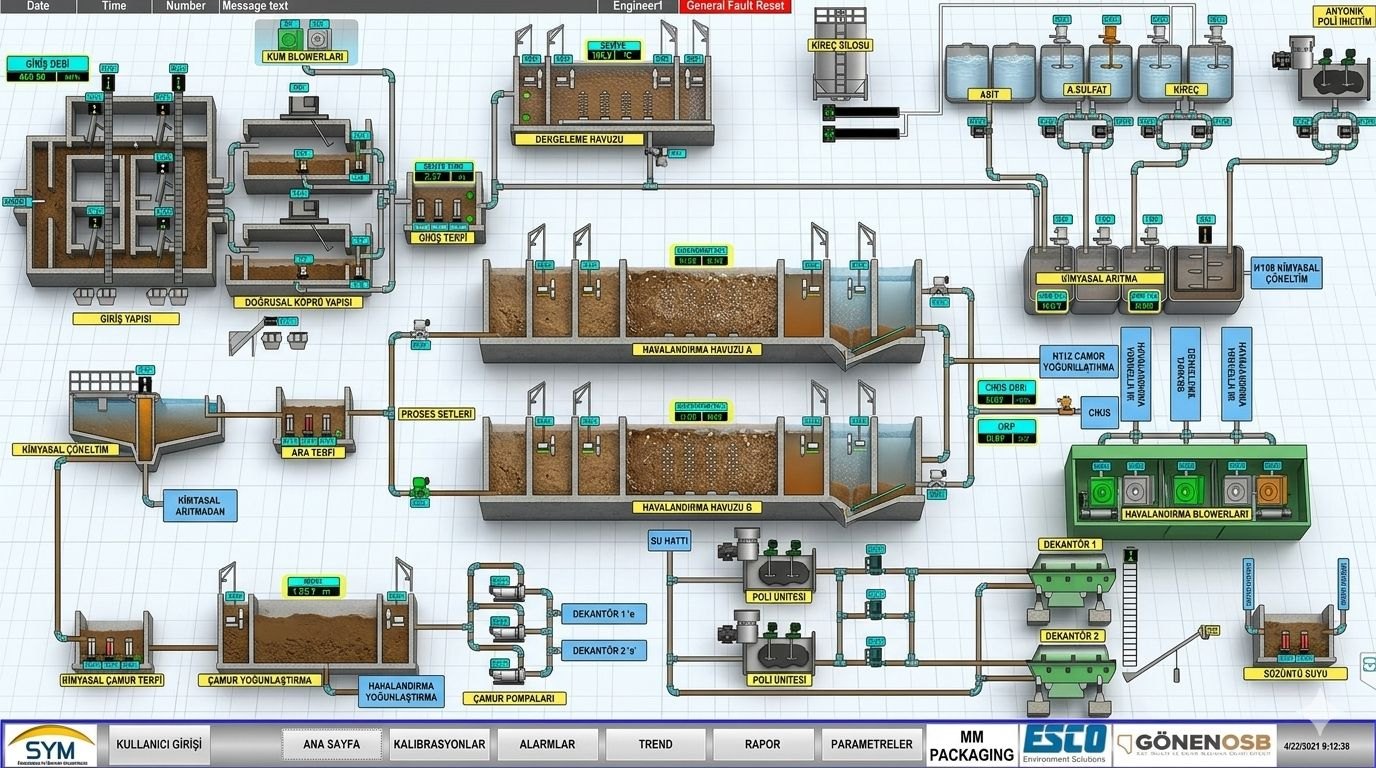Click the HAVALANDIRMA HAVUZU A label
This screenshot has width=1376, height=768.
[x=698, y=350]
